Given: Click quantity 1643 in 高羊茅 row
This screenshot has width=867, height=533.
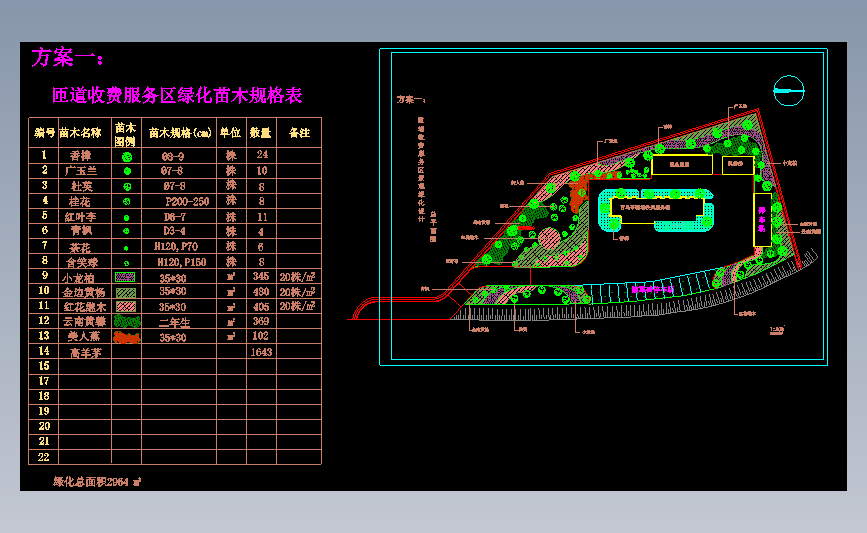Looking at the screenshot, I should tap(262, 352).
